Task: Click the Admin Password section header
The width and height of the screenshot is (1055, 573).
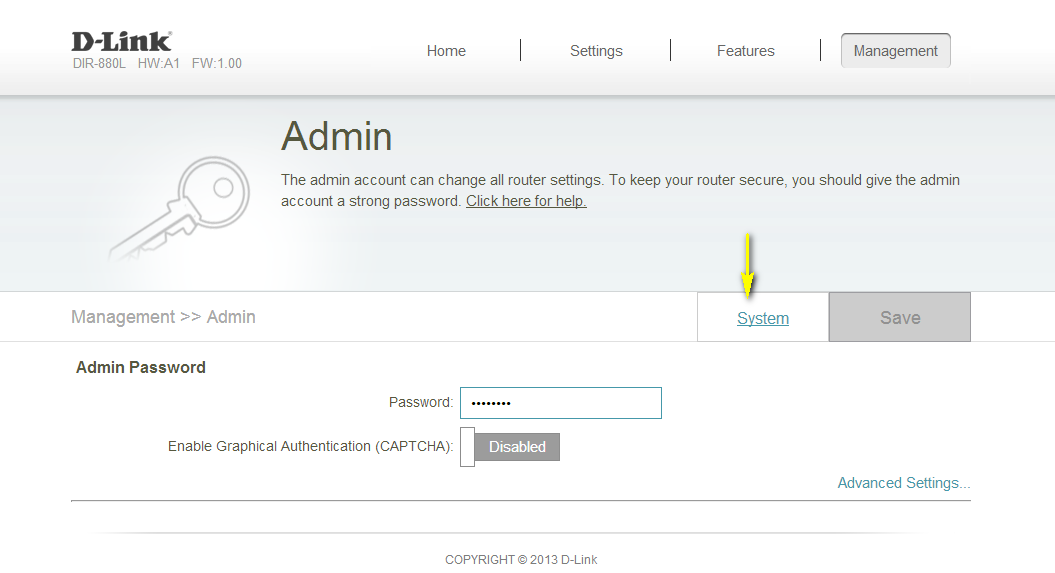Action: click(x=141, y=368)
